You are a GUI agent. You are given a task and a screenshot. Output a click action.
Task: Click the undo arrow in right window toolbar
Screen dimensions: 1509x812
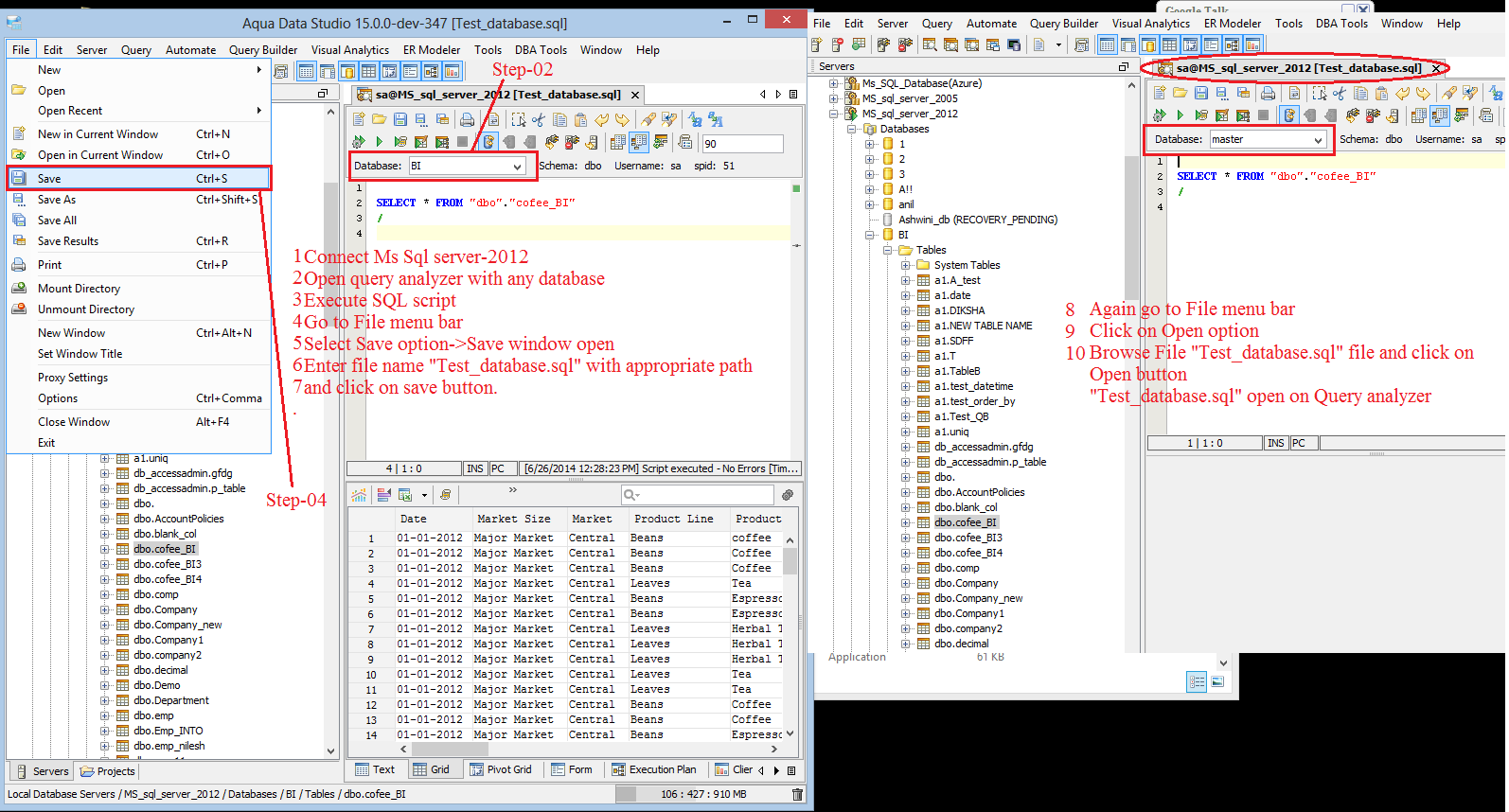coord(1402,93)
